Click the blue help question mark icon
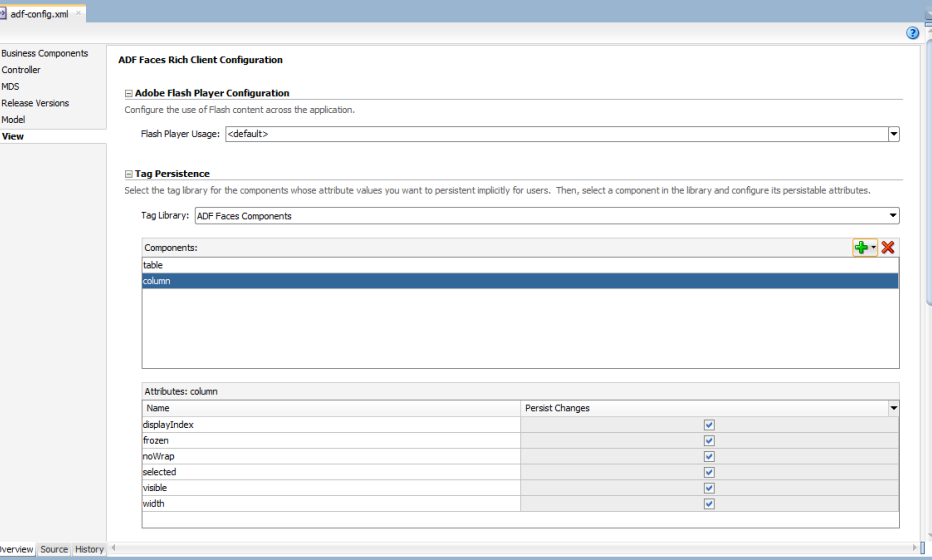932x560 pixels. tap(912, 33)
